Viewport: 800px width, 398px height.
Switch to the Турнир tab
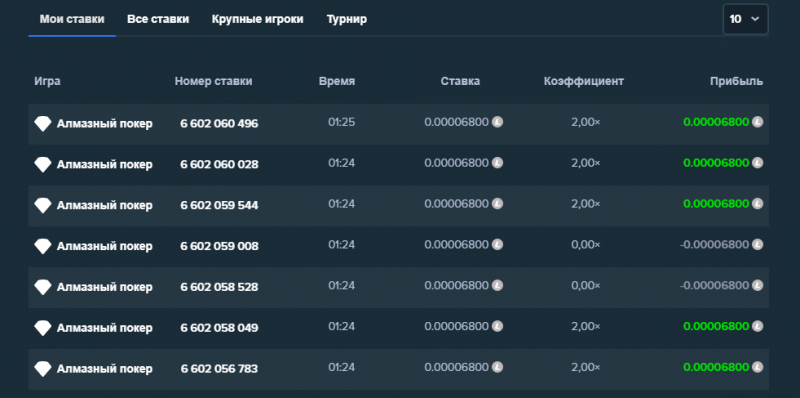tap(346, 19)
